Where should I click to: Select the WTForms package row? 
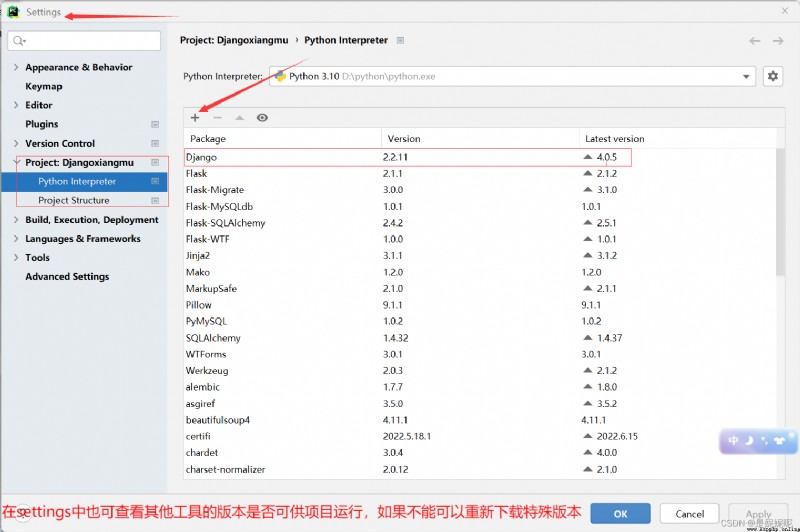[x=480, y=354]
